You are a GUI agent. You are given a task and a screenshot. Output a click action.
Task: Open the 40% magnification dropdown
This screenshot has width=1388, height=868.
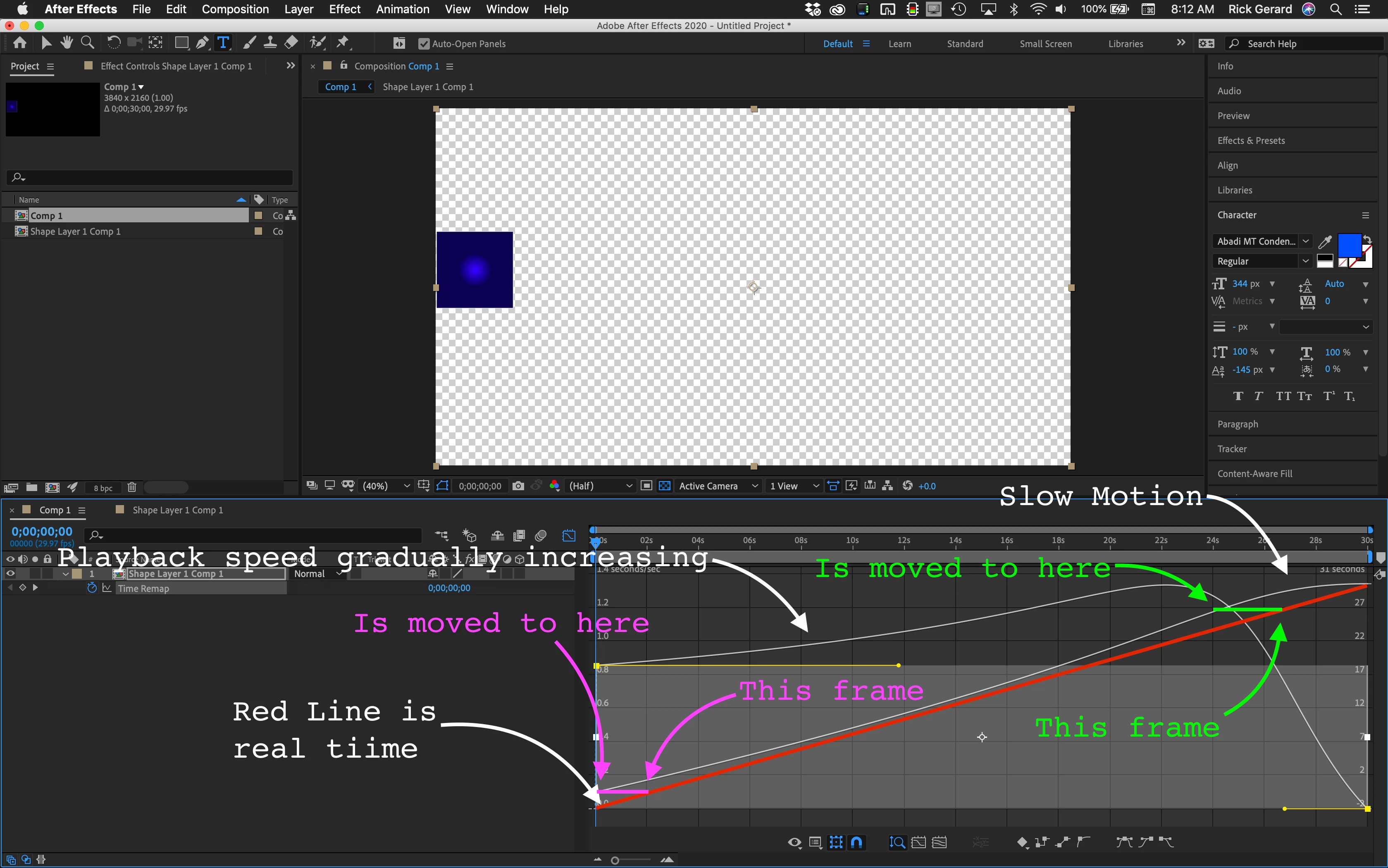(386, 486)
